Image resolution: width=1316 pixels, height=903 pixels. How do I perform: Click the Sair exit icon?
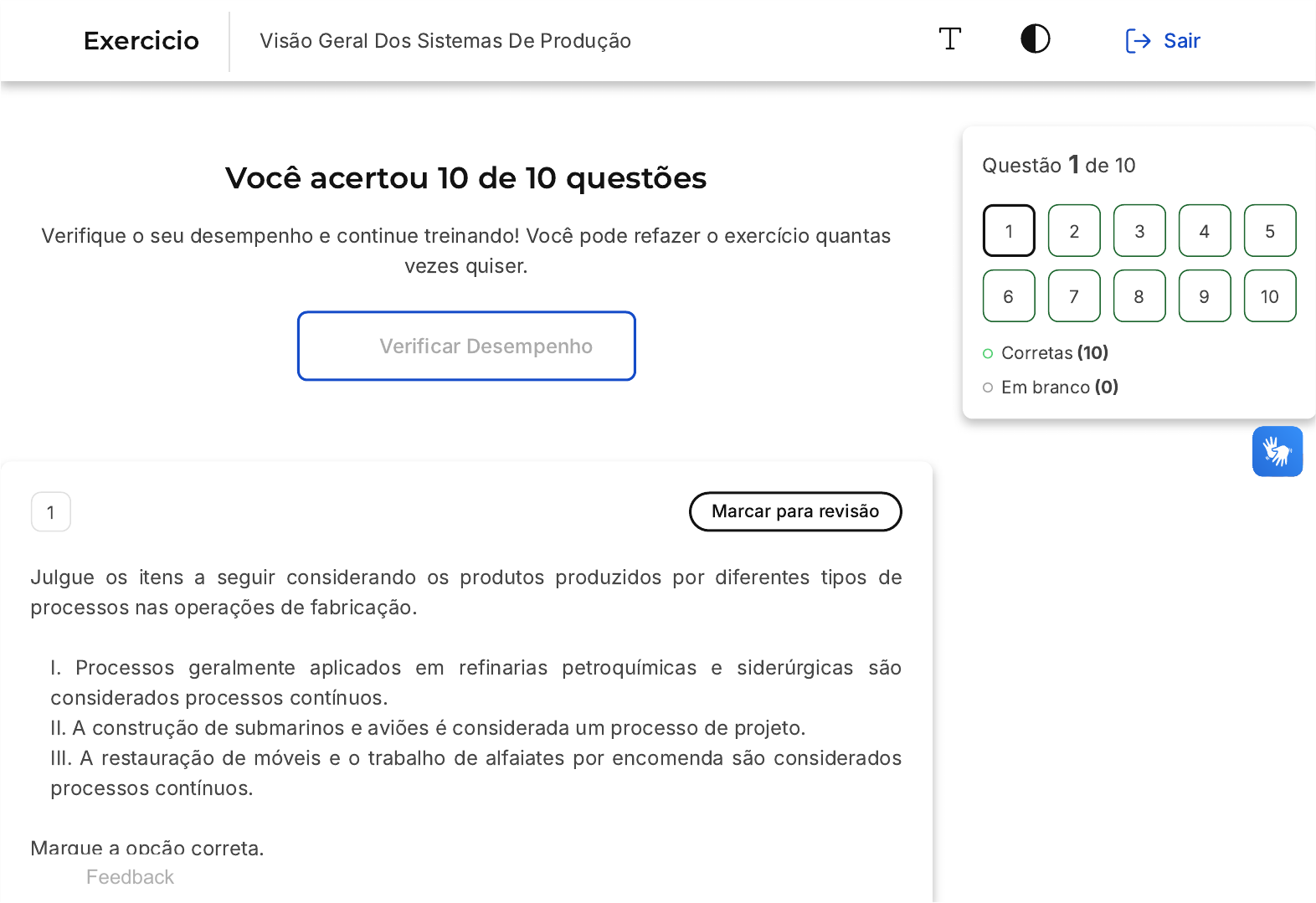(1138, 41)
